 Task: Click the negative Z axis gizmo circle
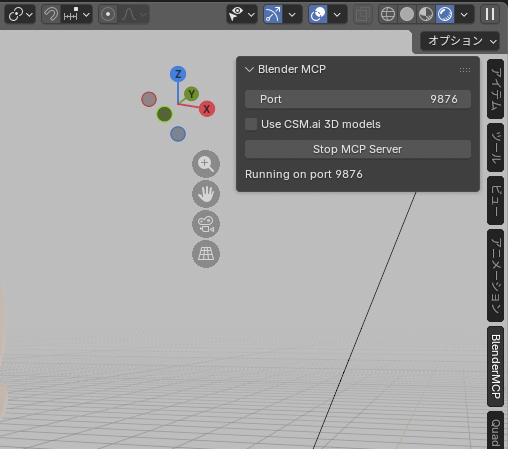click(178, 134)
